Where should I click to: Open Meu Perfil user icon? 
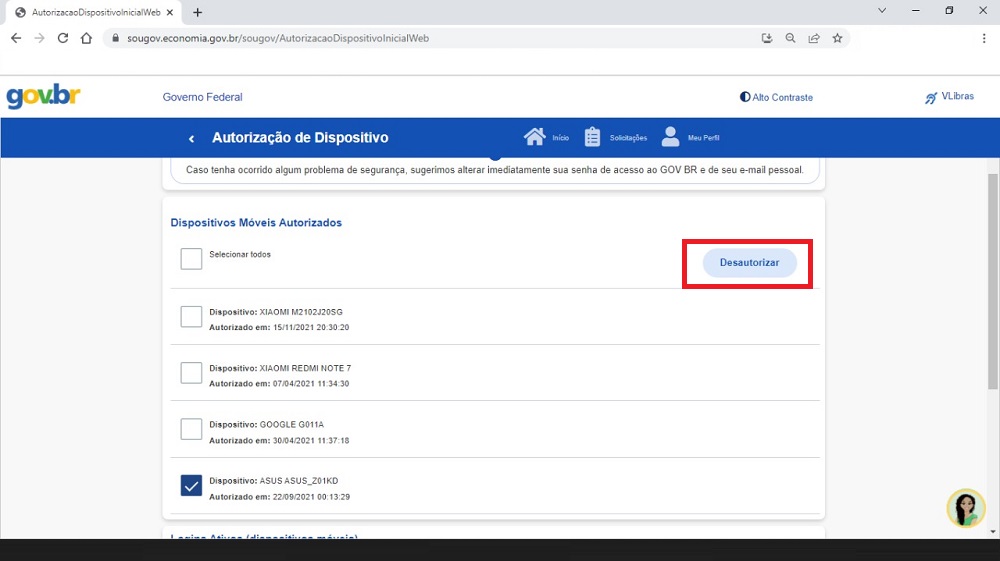pyautogui.click(x=670, y=137)
